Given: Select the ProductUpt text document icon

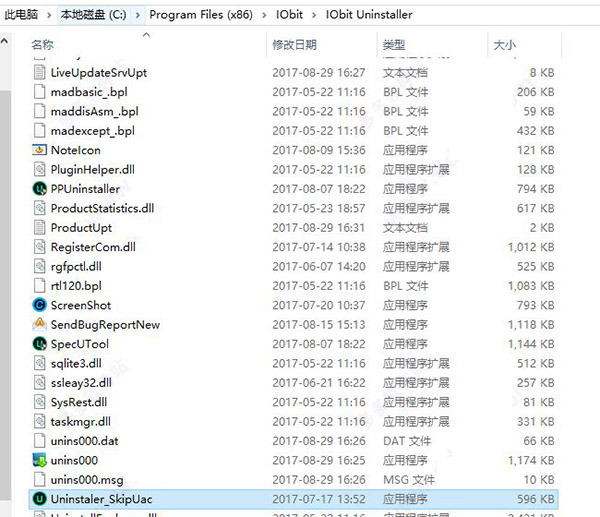Looking at the screenshot, I should click(39, 228).
